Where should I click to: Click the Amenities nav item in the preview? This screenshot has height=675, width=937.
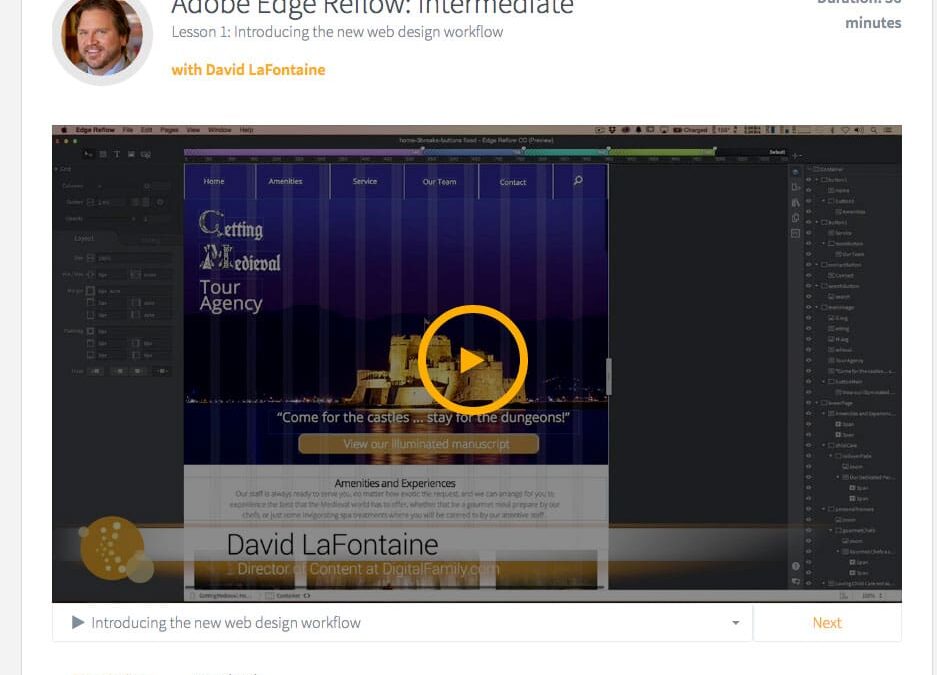click(x=285, y=182)
